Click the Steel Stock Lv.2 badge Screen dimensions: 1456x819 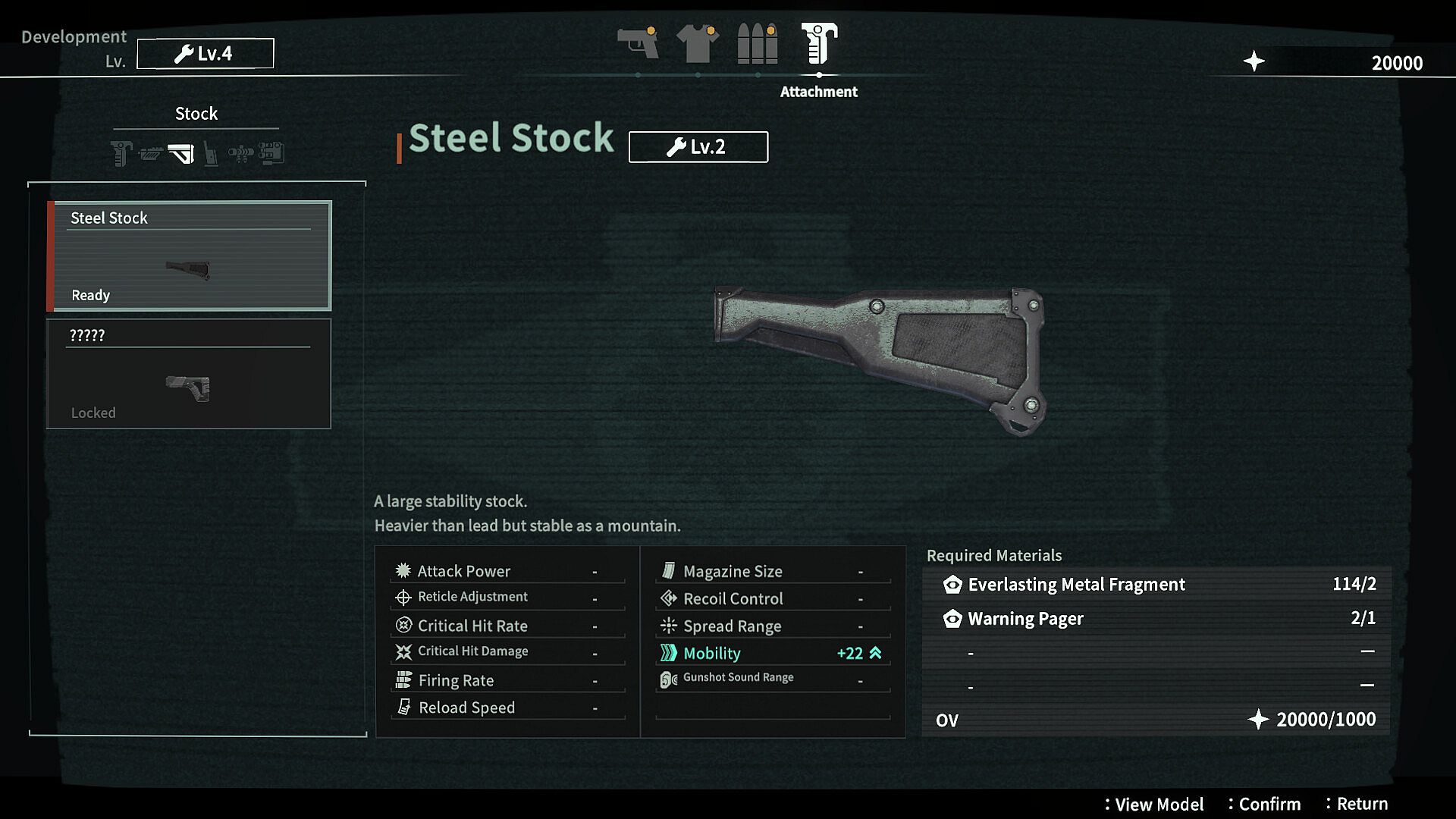click(x=698, y=146)
